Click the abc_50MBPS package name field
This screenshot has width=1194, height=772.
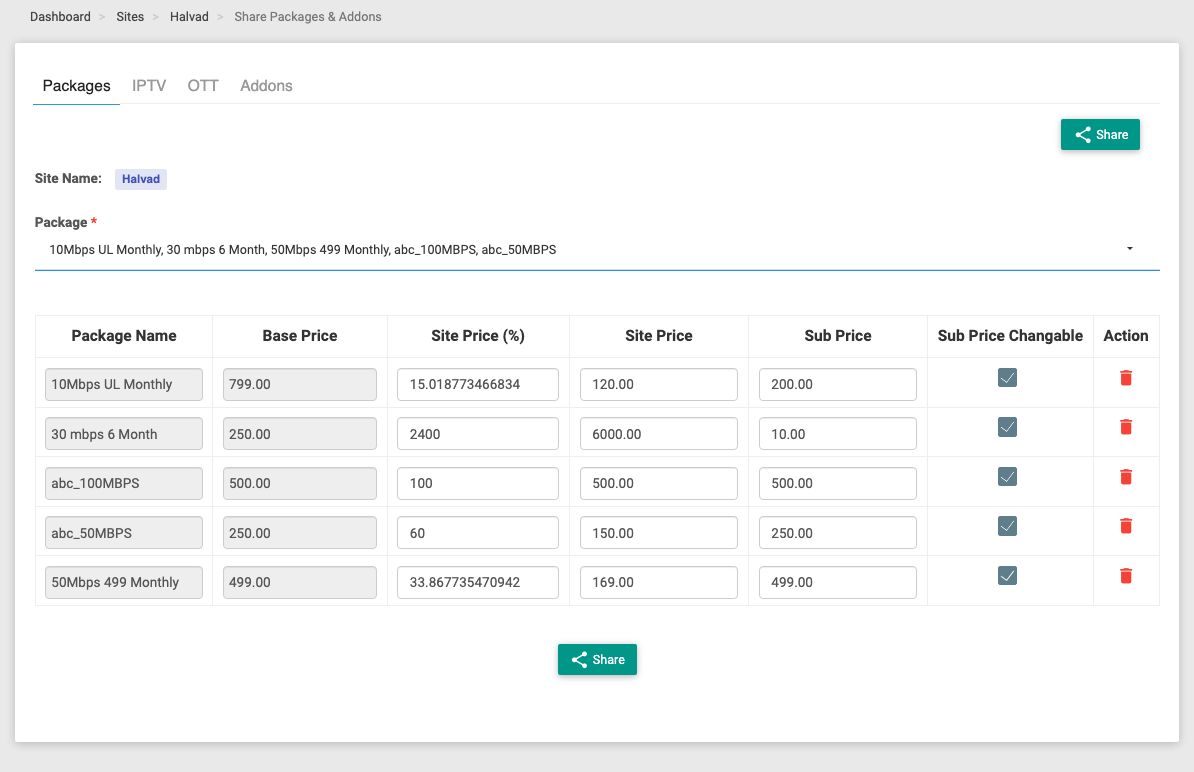coord(123,533)
